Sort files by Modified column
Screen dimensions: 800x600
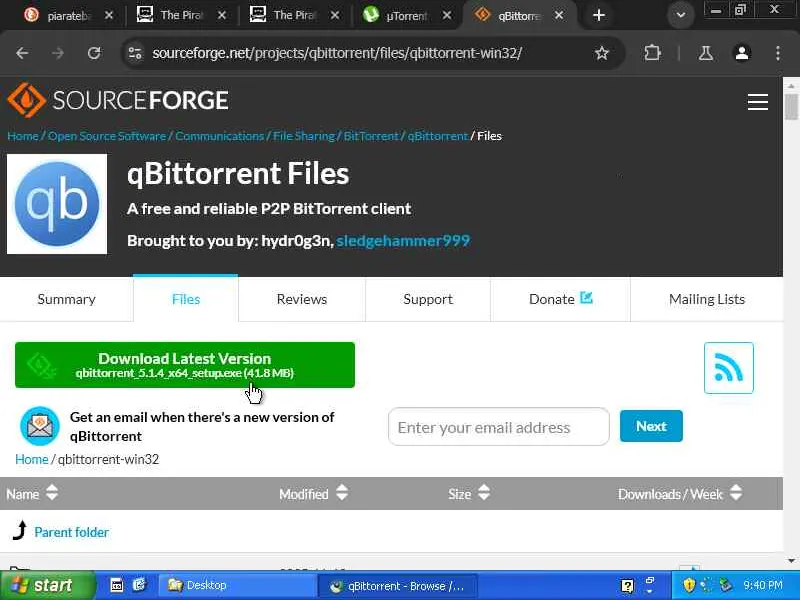tap(313, 493)
